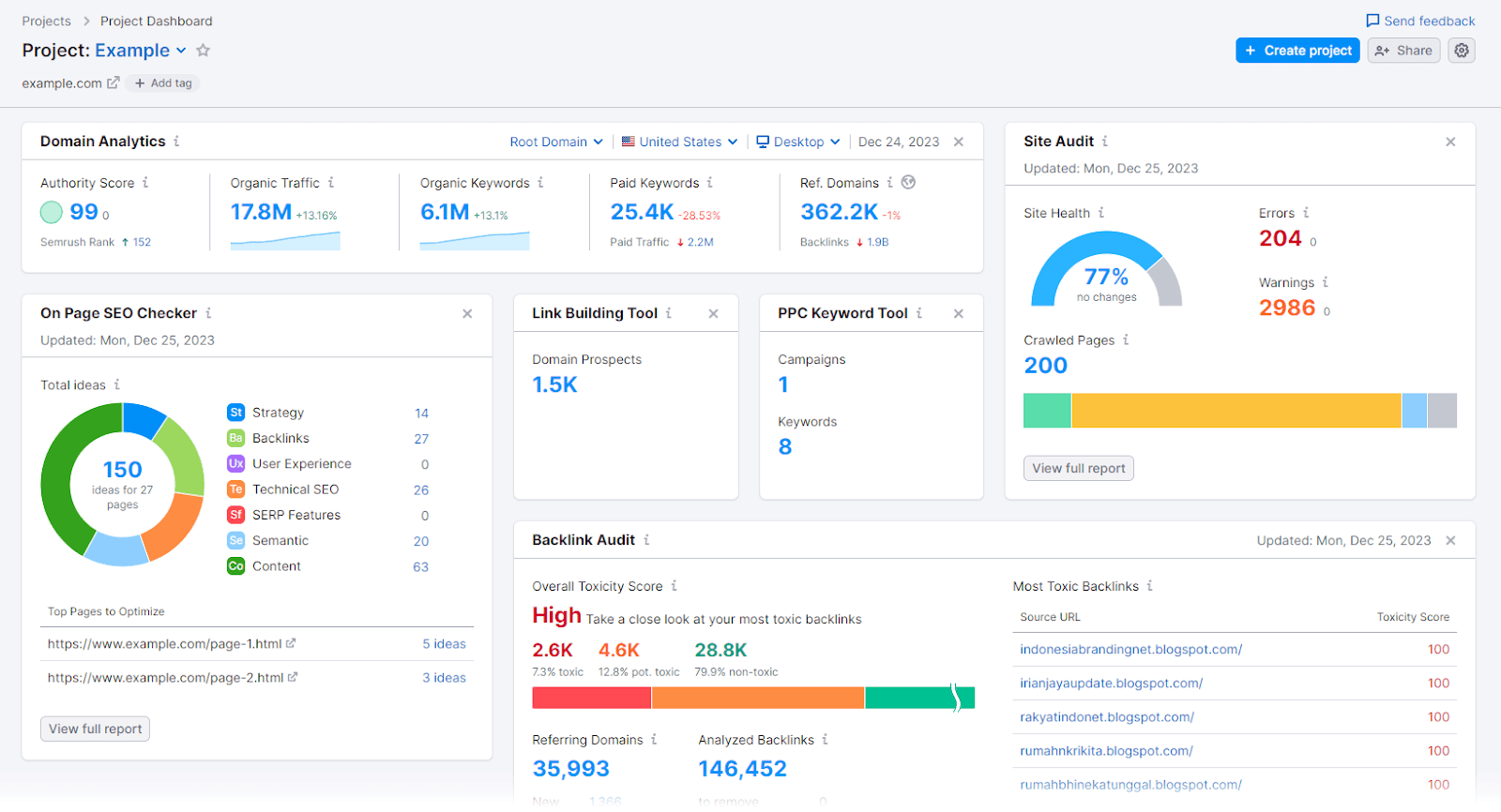Open the United States country dropdown
1501x812 pixels.
(x=679, y=142)
